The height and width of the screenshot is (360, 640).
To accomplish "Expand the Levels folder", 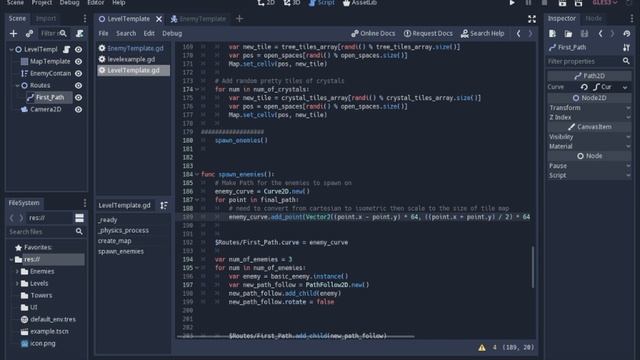I will click(x=17, y=283).
